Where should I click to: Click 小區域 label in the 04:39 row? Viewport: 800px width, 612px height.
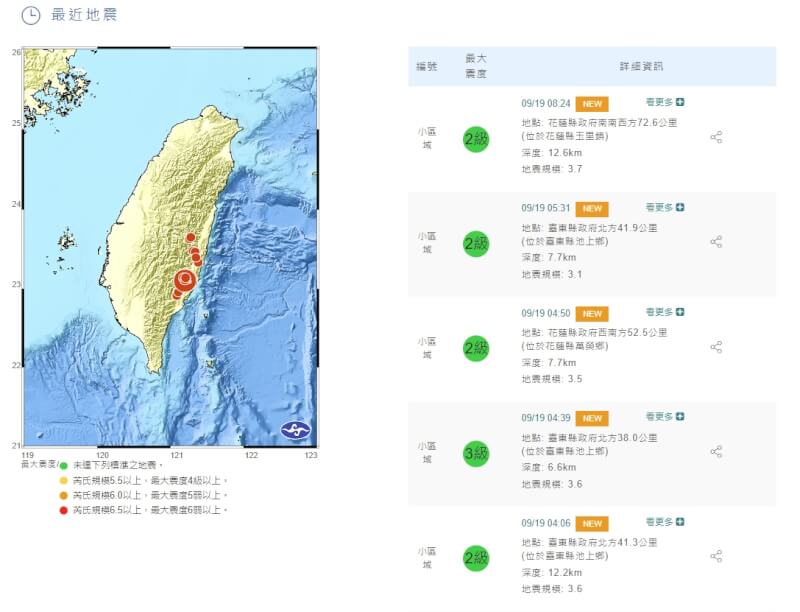427,452
